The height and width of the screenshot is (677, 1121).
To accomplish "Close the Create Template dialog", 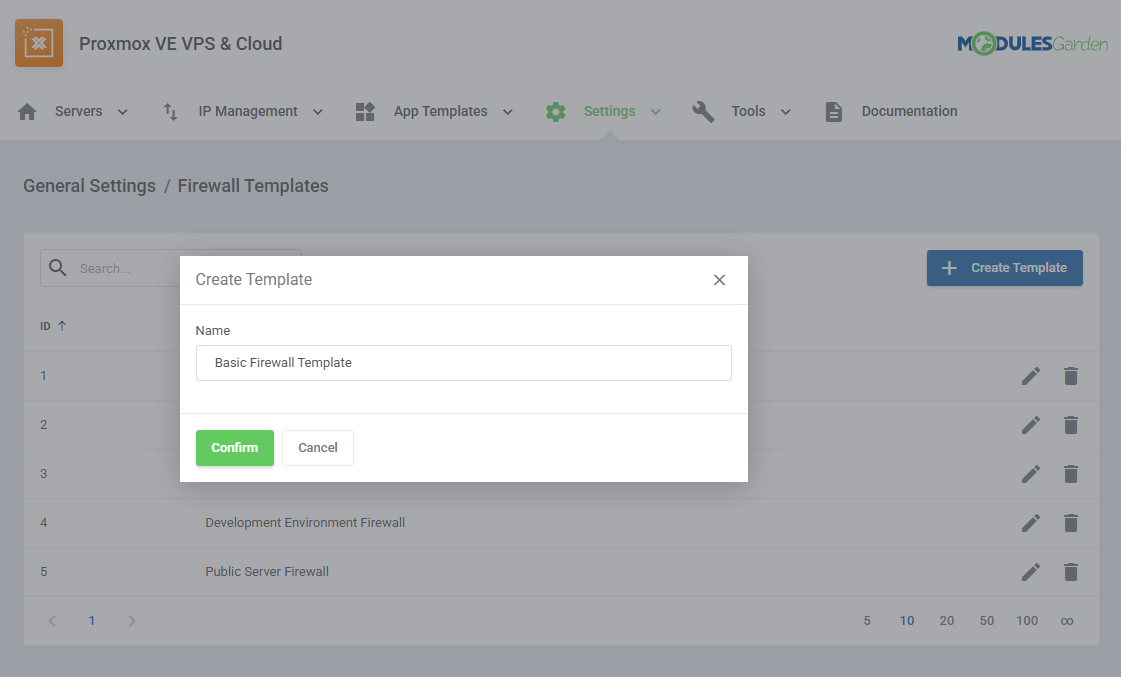I will [x=719, y=280].
